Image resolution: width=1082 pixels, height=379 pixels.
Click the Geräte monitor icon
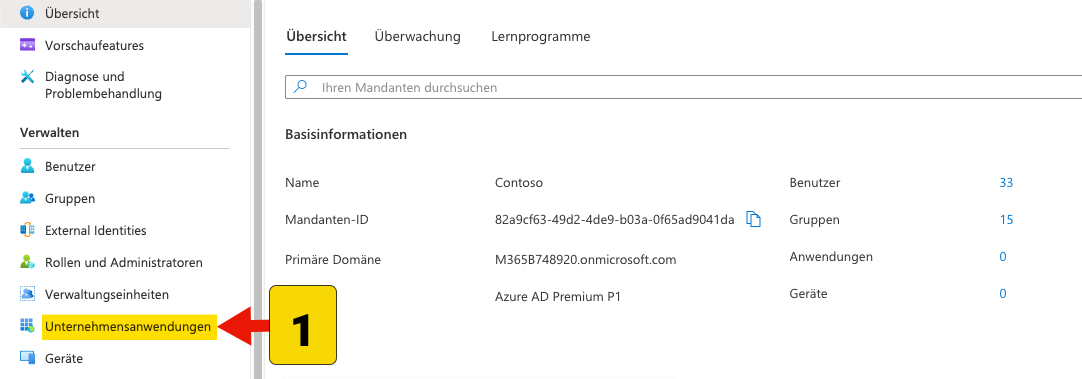point(28,358)
